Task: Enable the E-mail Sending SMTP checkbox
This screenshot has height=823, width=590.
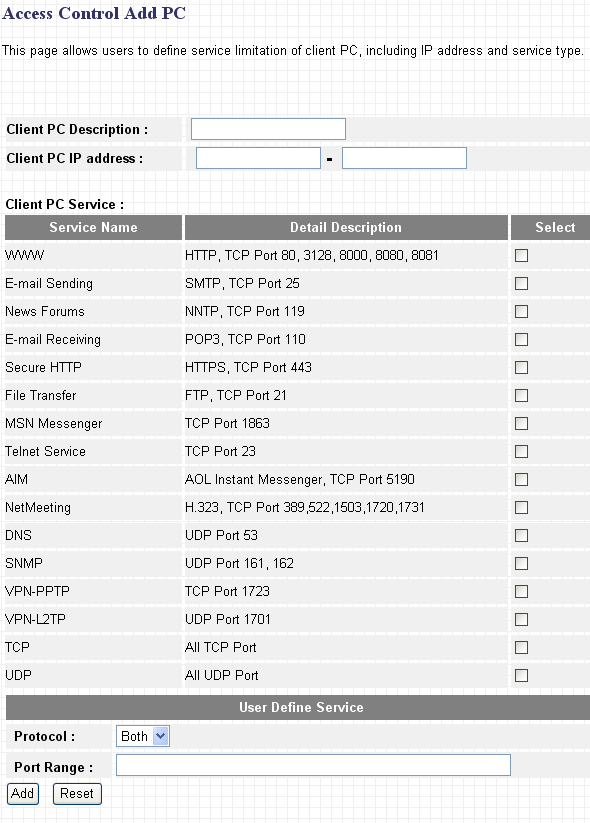Action: (x=521, y=283)
